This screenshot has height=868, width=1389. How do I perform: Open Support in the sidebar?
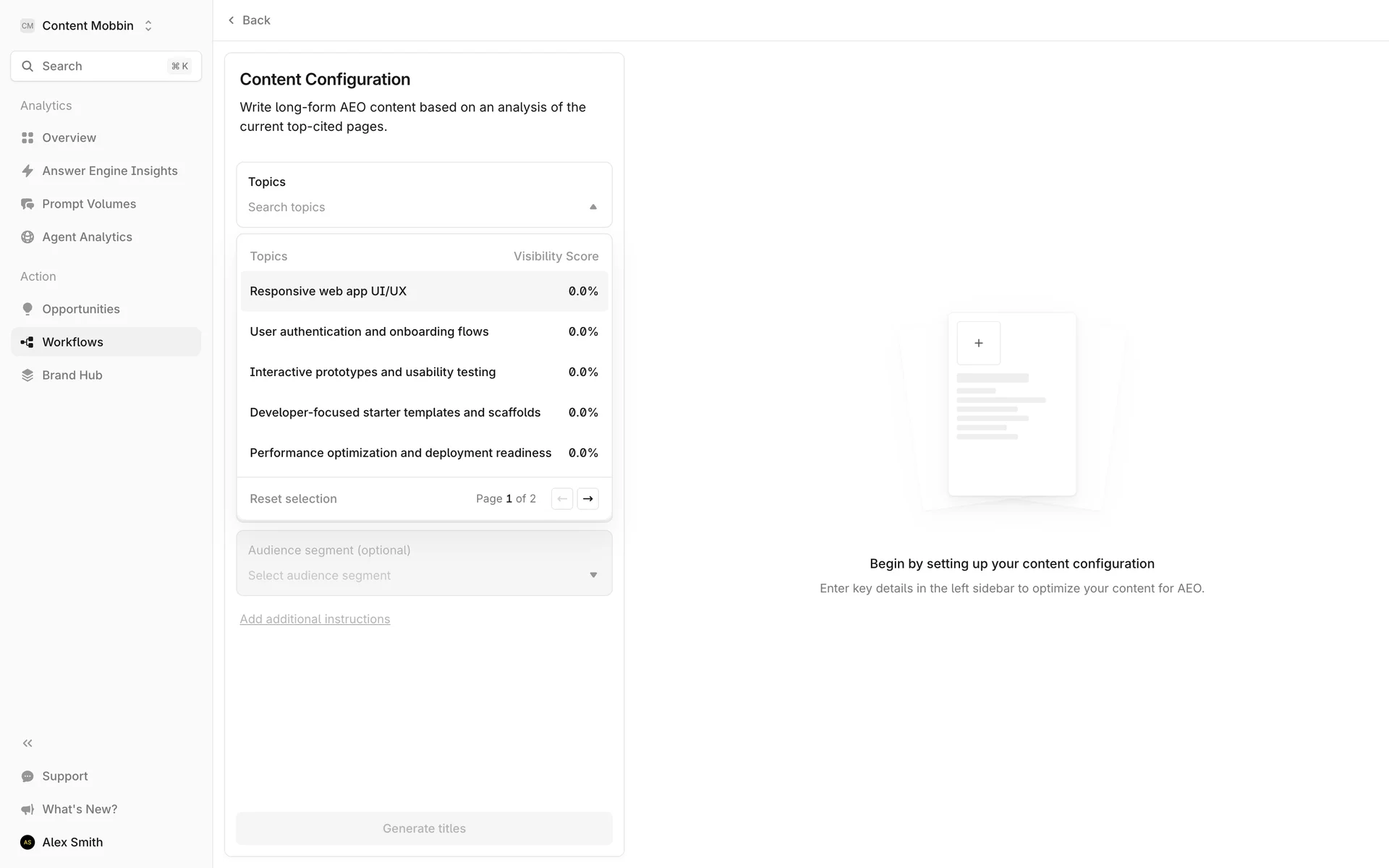[64, 776]
